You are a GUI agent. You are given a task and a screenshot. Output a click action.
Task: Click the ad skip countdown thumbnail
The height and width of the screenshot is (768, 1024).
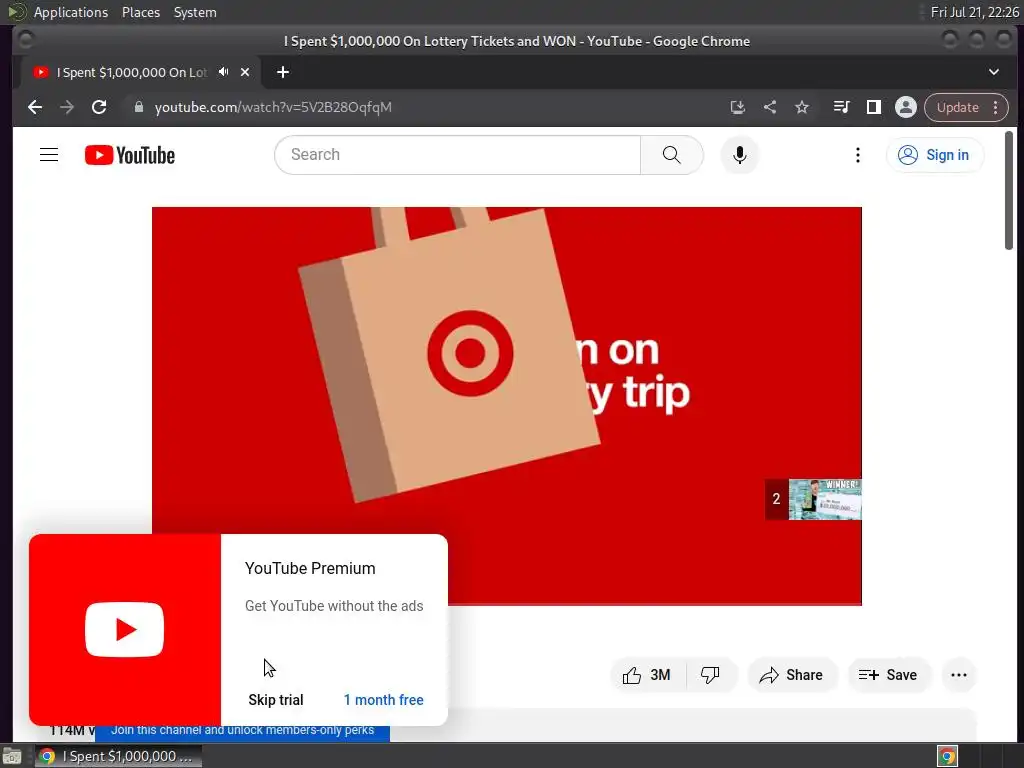tap(813, 500)
